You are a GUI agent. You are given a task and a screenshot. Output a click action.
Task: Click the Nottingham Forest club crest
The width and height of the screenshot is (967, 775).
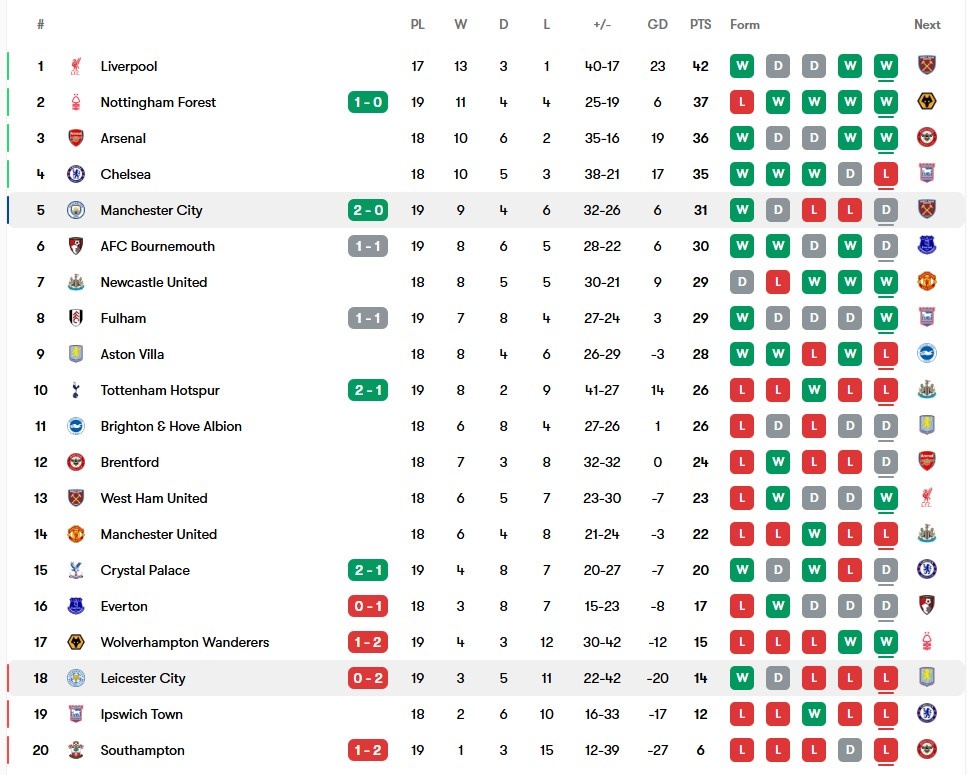(75, 102)
